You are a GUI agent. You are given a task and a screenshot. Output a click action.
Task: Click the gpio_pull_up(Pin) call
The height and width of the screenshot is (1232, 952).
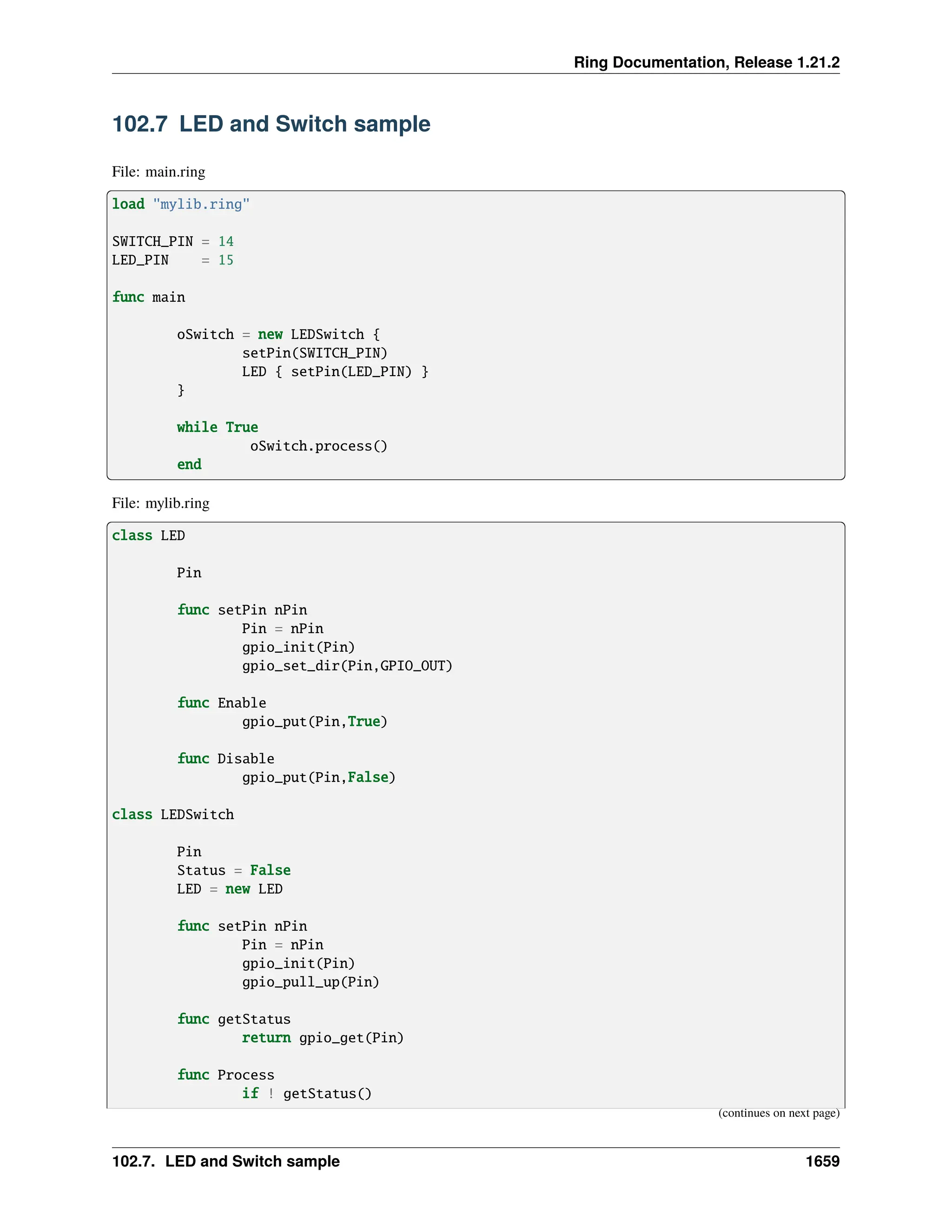click(x=311, y=981)
